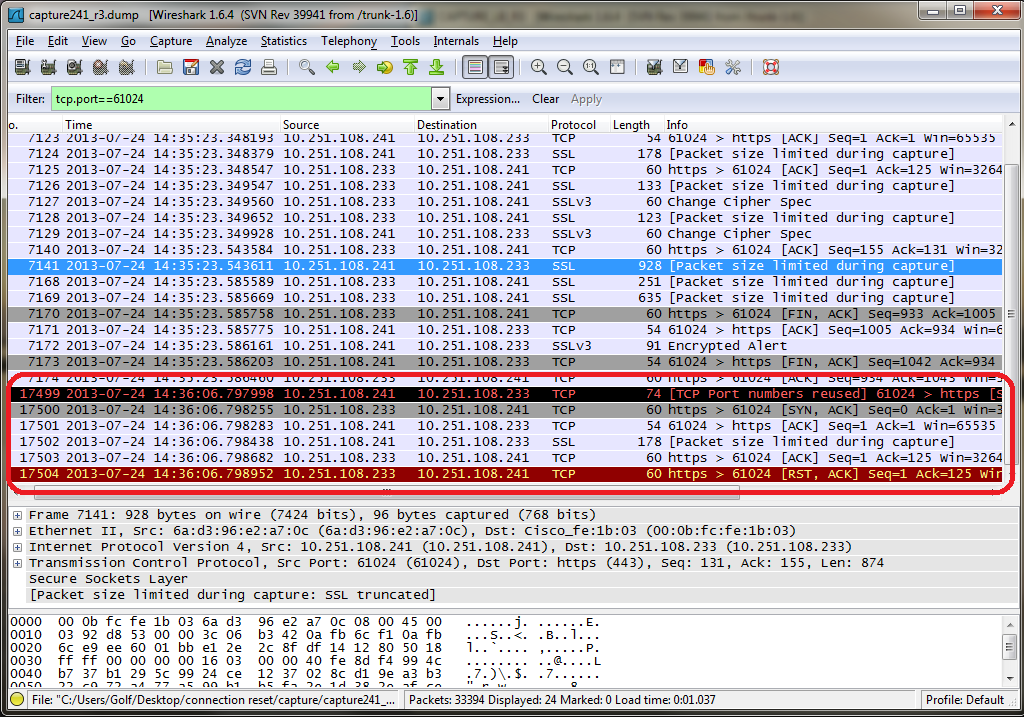This screenshot has height=717, width=1024.
Task: Open the Edit menu
Action: [57, 40]
